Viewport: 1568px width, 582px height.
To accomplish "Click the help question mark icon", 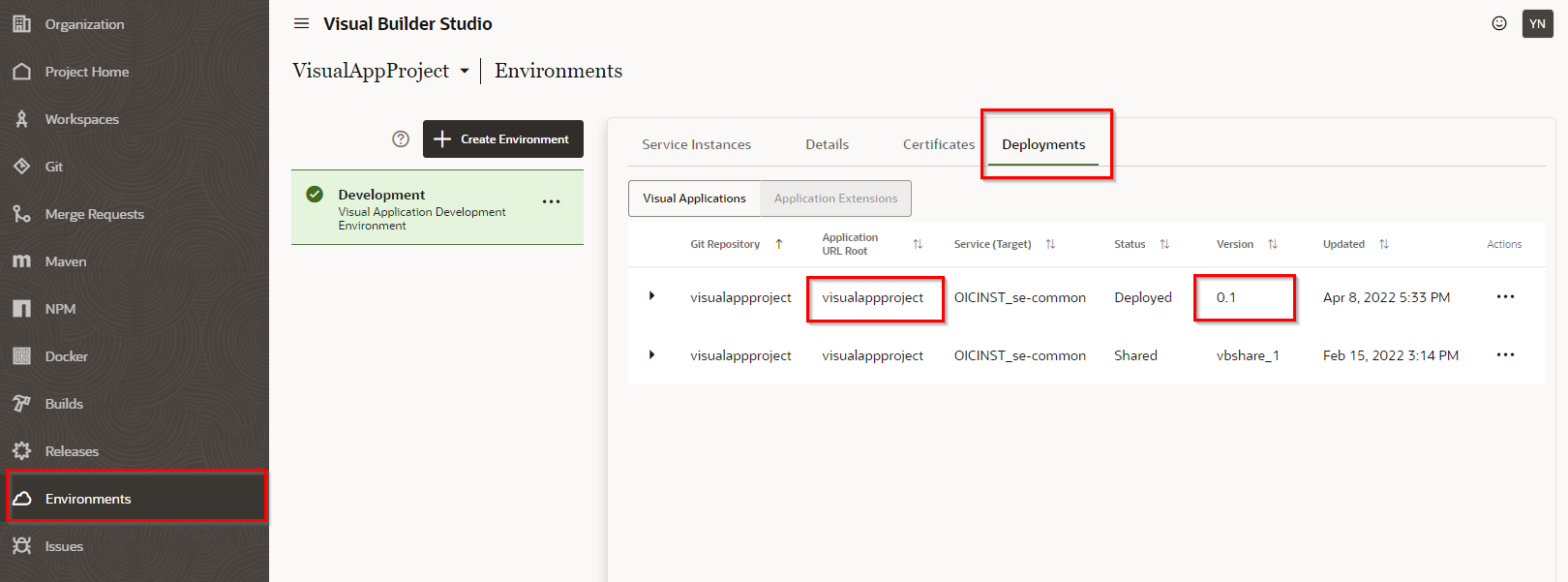I will (401, 138).
